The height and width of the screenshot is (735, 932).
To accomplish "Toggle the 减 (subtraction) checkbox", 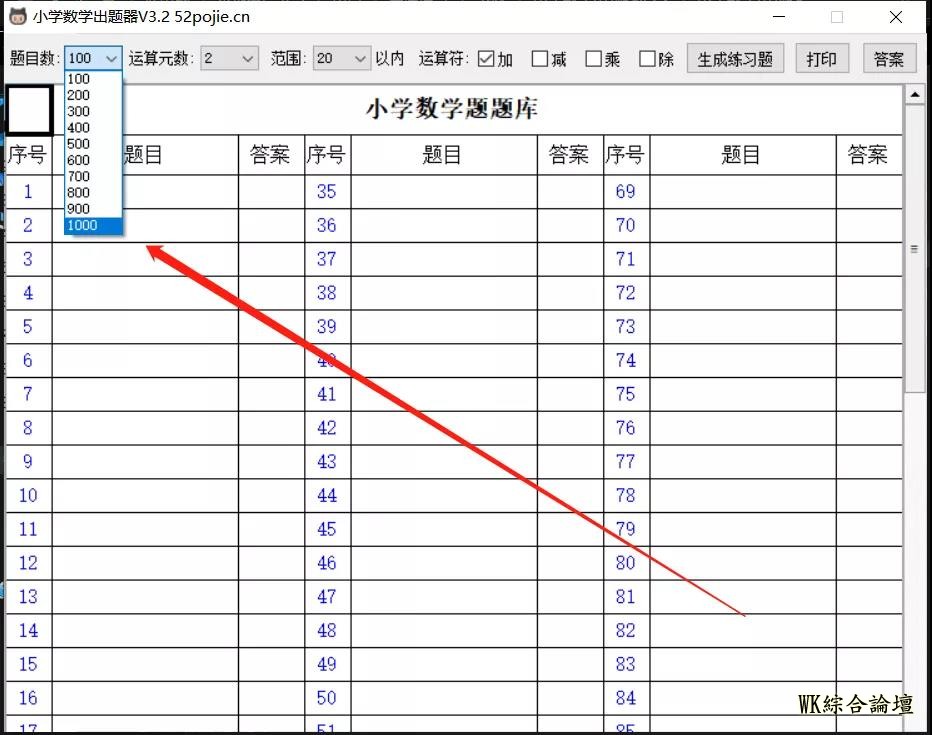I will [x=540, y=59].
